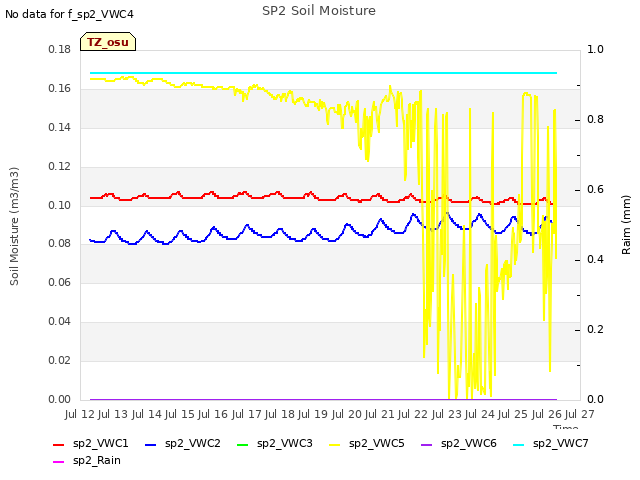Click the Jul 17 date tick label
The width and height of the screenshot is (640, 480).
pyautogui.click(x=247, y=414)
